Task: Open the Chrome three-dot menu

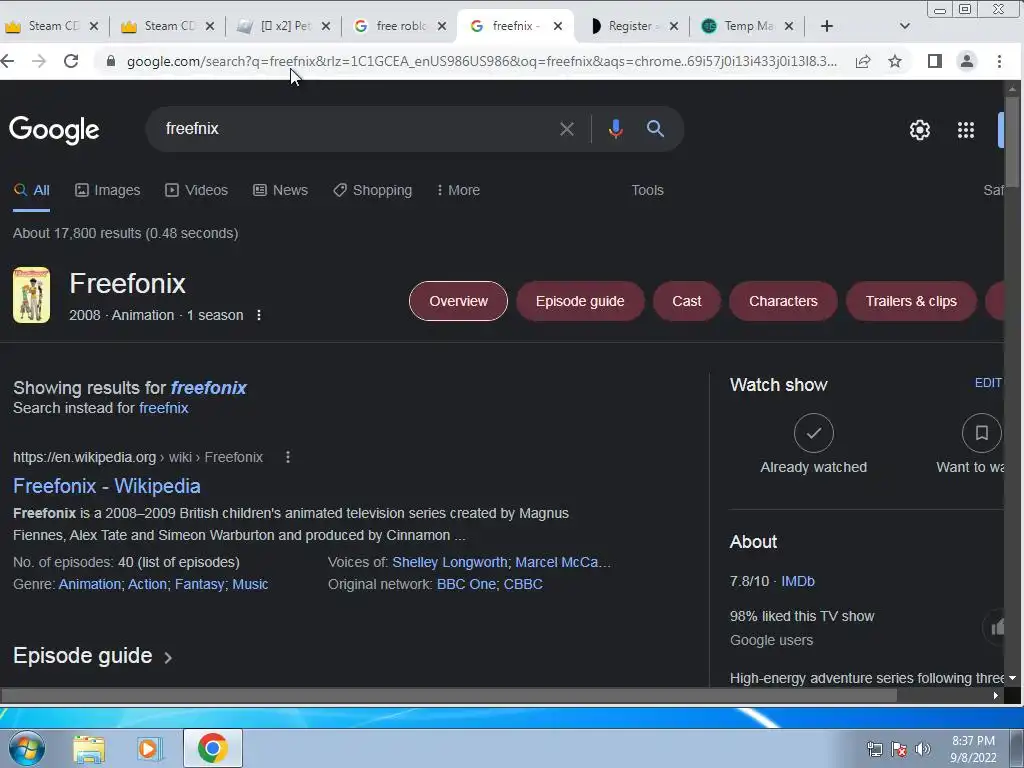Action: (x=999, y=61)
